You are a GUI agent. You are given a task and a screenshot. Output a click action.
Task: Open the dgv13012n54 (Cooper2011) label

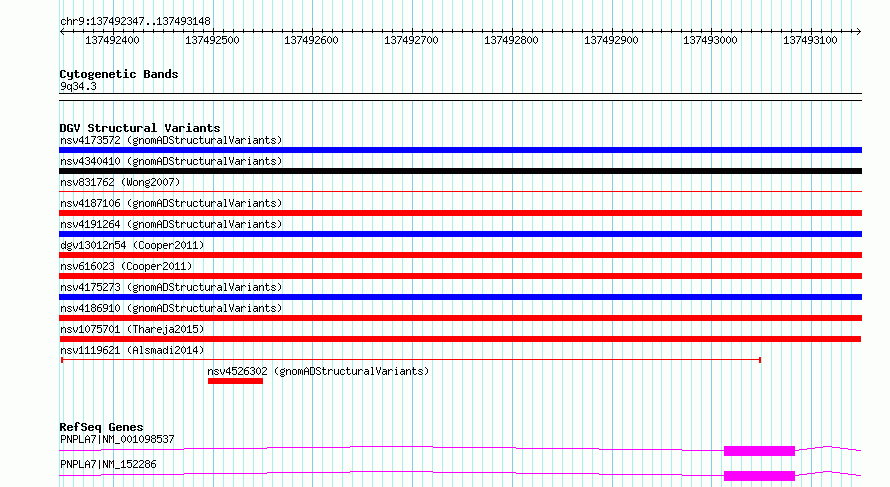click(x=132, y=245)
